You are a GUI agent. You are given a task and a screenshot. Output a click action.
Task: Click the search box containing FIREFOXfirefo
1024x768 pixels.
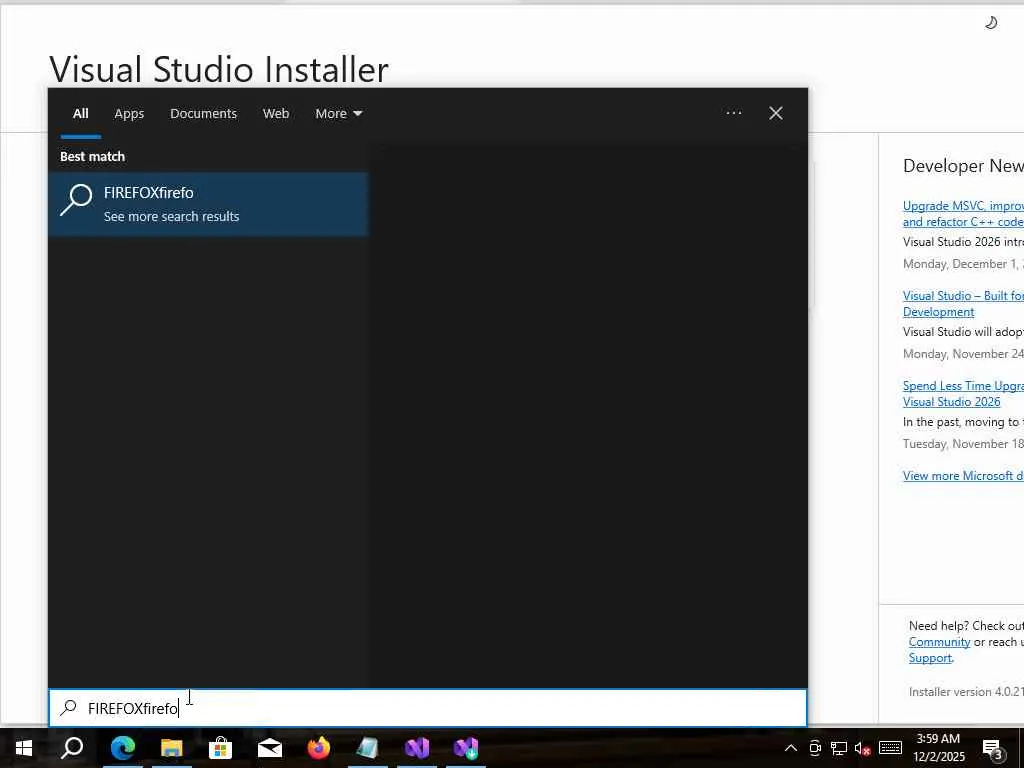coord(428,708)
